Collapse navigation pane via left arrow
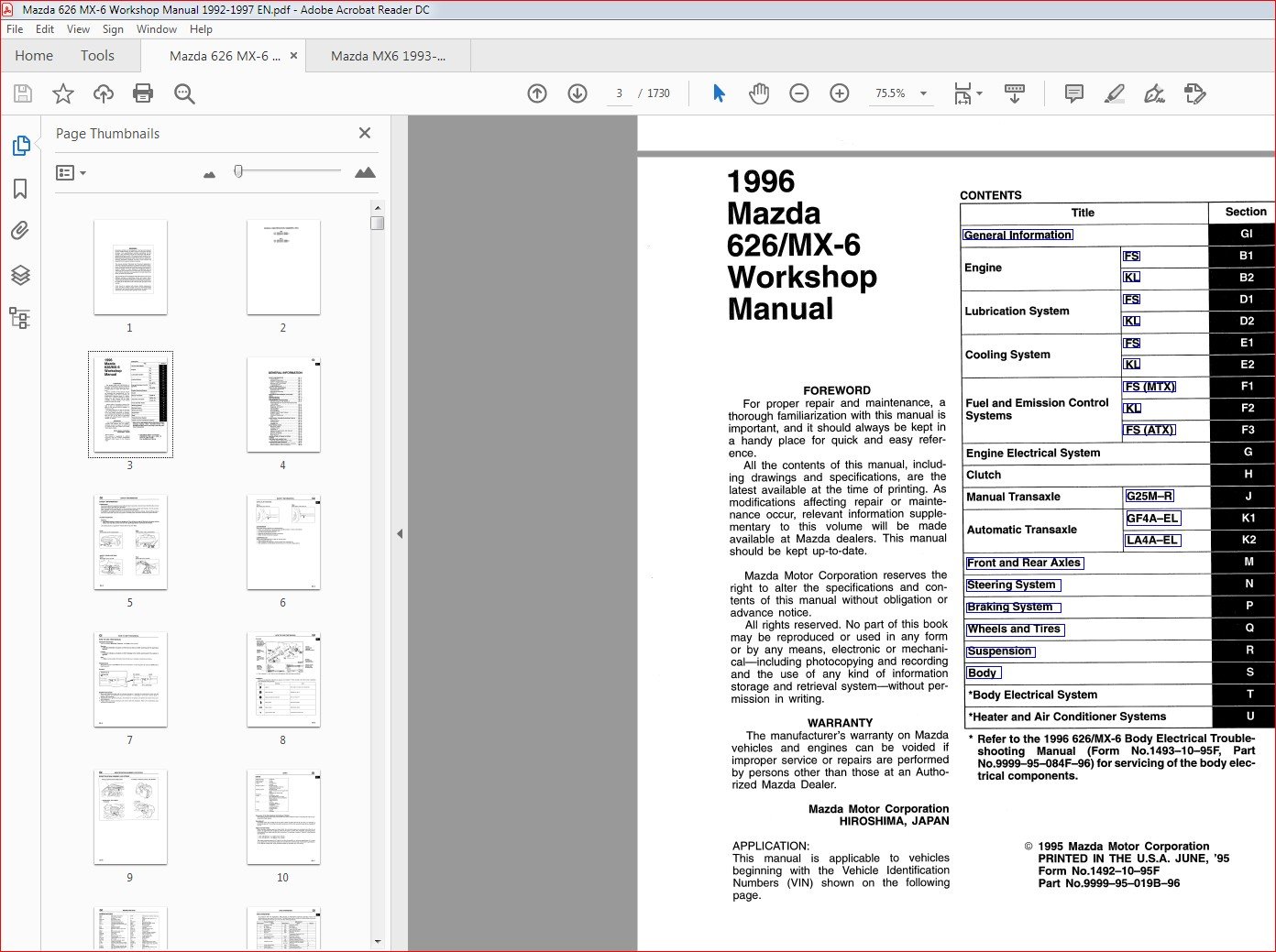The image size is (1276, 952). (x=400, y=533)
